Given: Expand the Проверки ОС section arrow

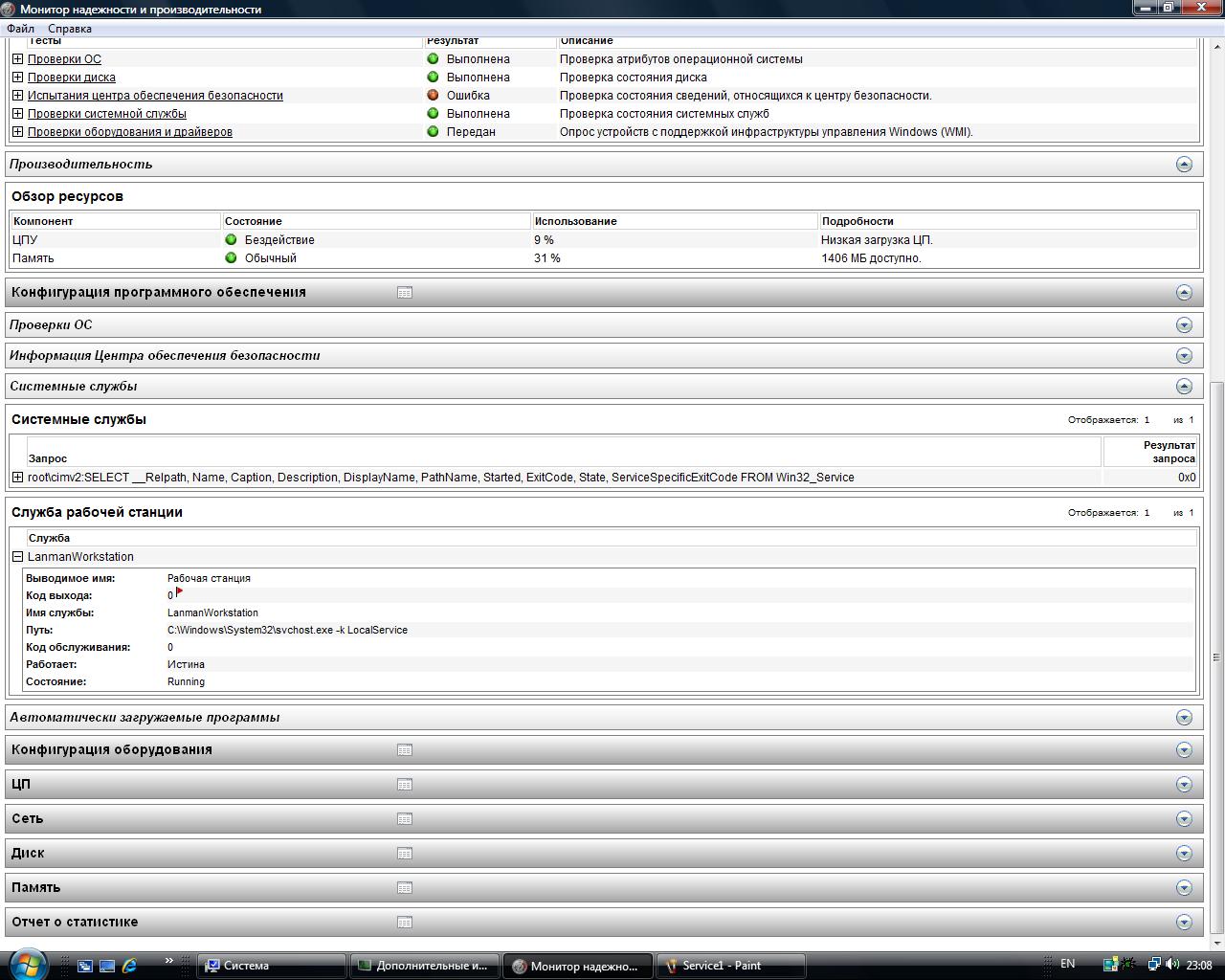Looking at the screenshot, I should click(x=1184, y=325).
